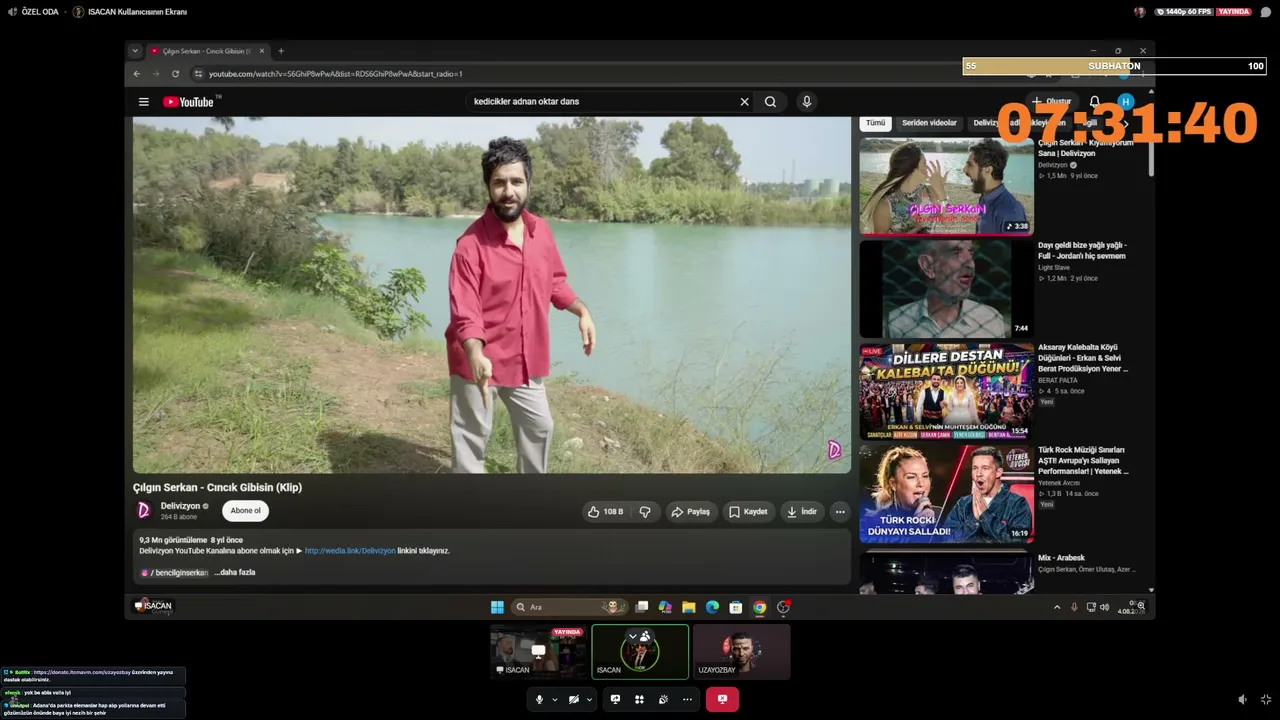
Task: Click the YouTube search input field
Action: [x=603, y=102]
